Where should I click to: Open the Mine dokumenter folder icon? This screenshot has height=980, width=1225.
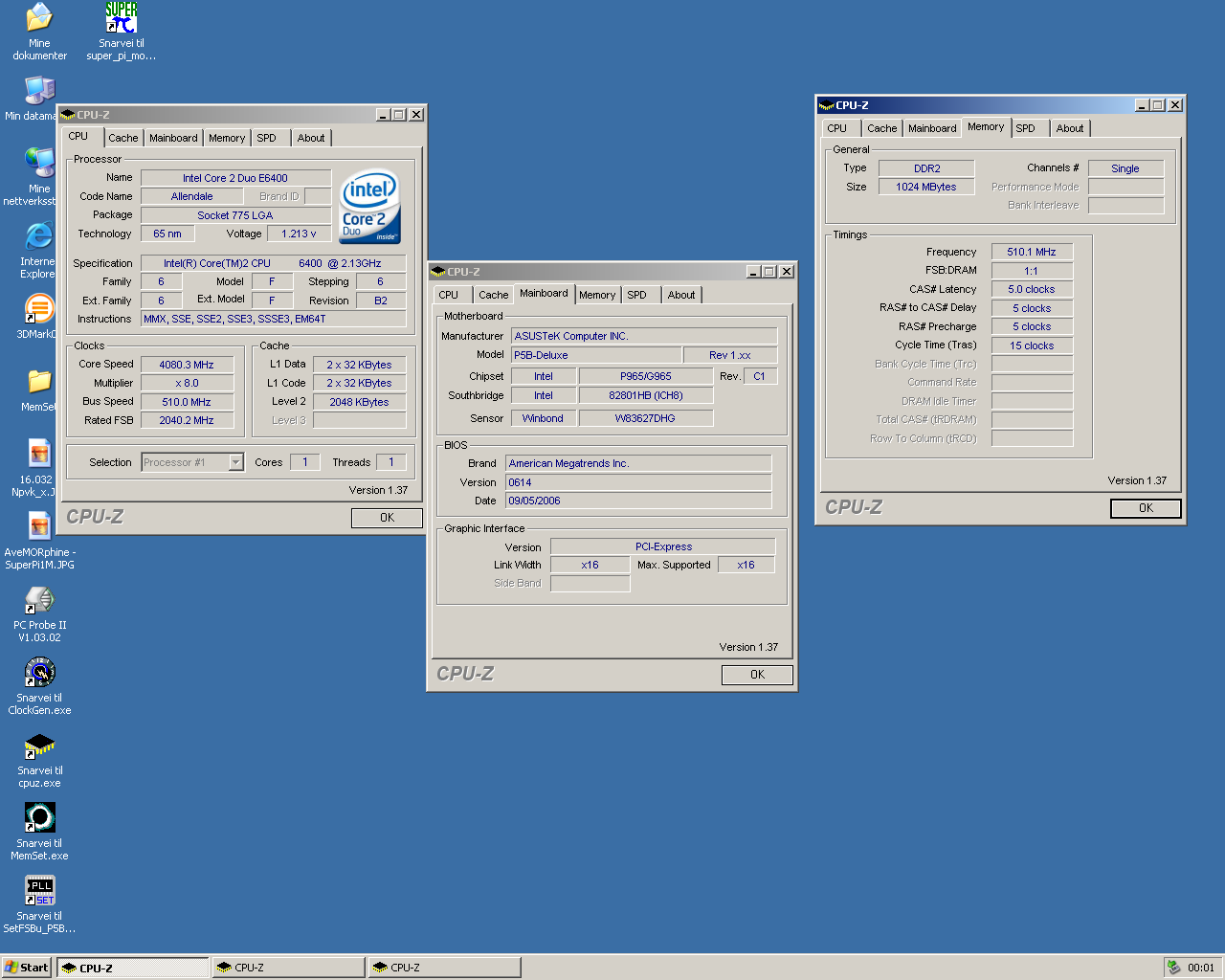(39, 17)
